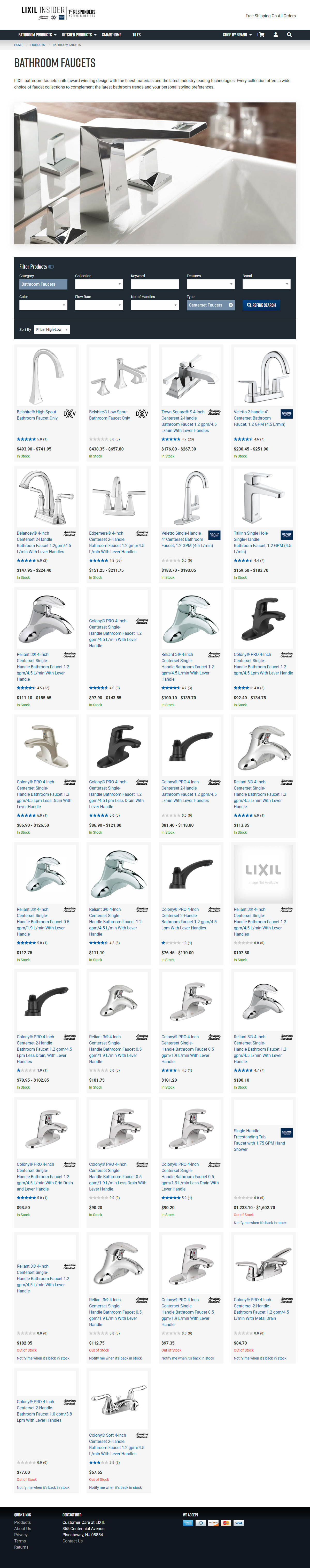Open the user account icon
Image resolution: width=310 pixels, height=1568 pixels.
click(x=275, y=35)
